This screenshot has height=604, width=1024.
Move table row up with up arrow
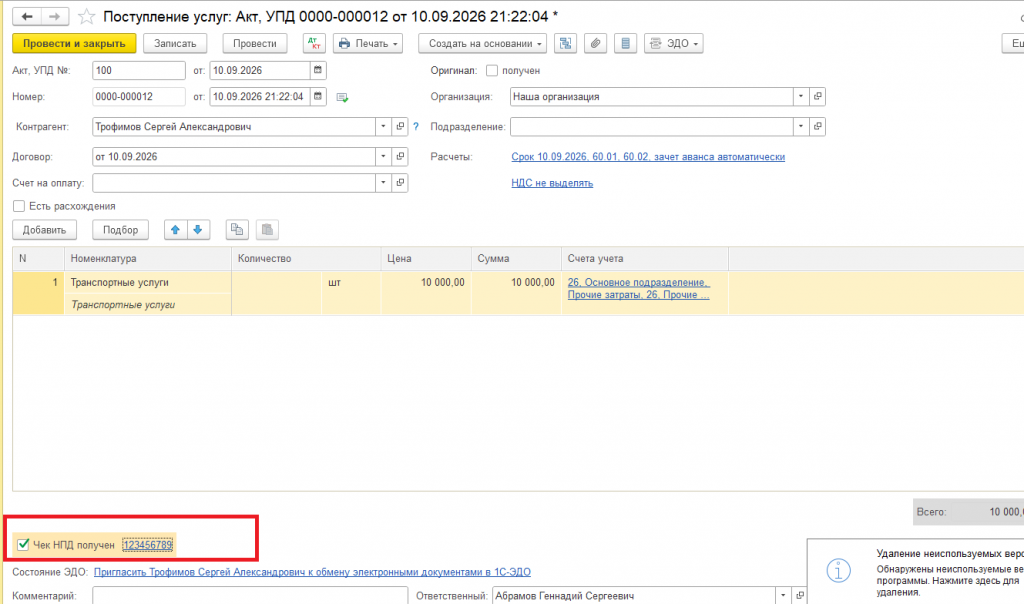(x=175, y=230)
